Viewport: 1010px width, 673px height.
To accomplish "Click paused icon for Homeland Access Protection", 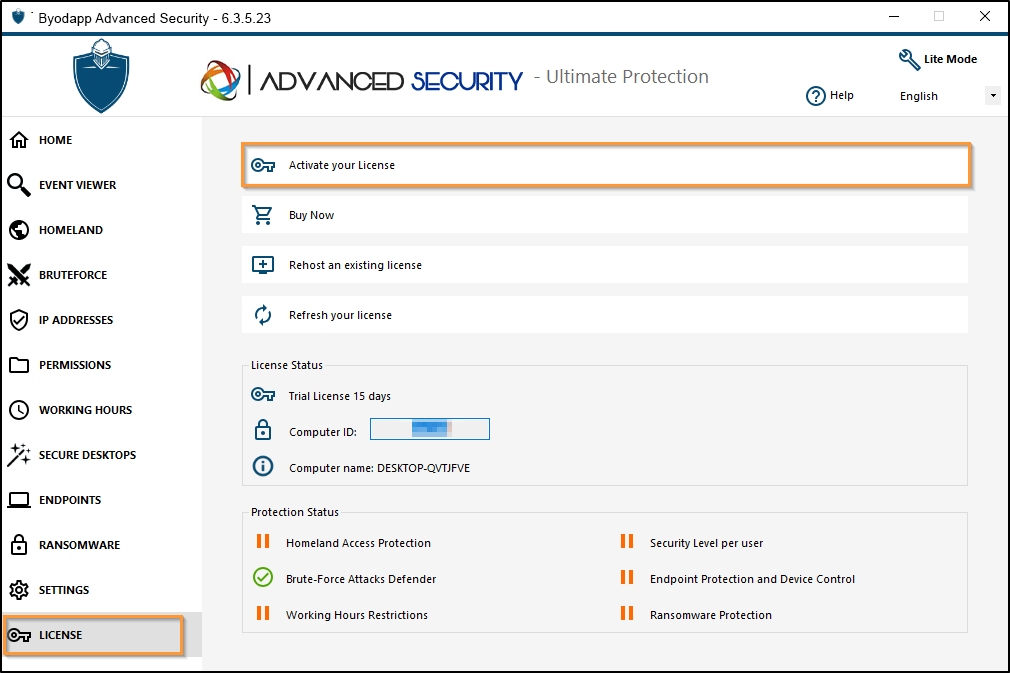I will tap(263, 541).
